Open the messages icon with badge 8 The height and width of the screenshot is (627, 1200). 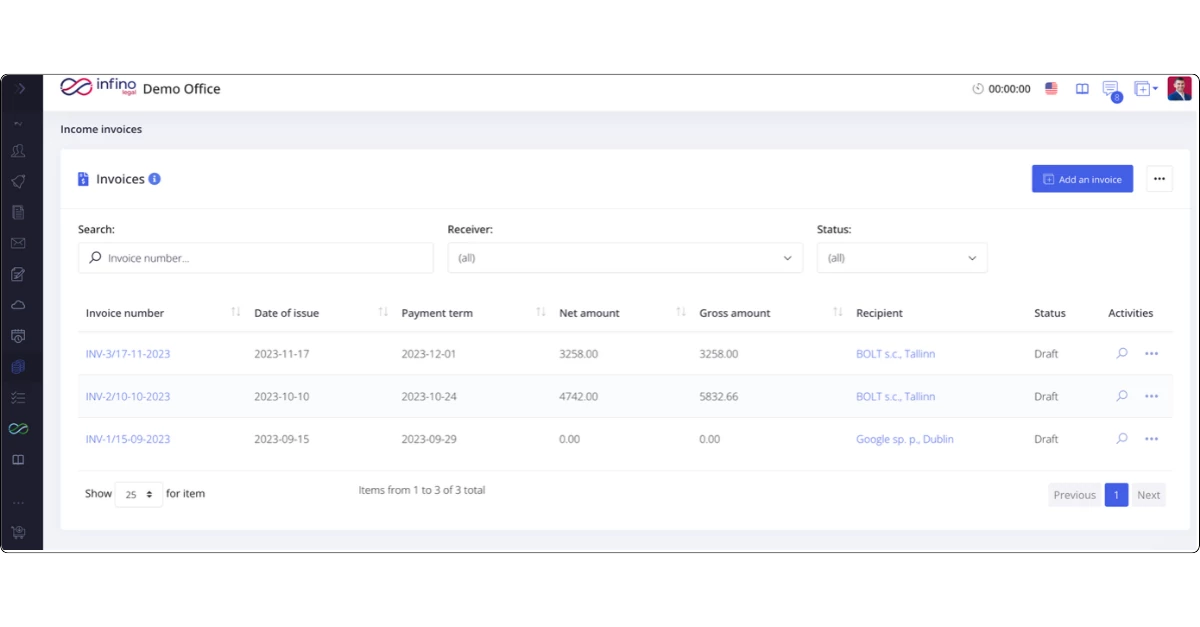point(1110,89)
